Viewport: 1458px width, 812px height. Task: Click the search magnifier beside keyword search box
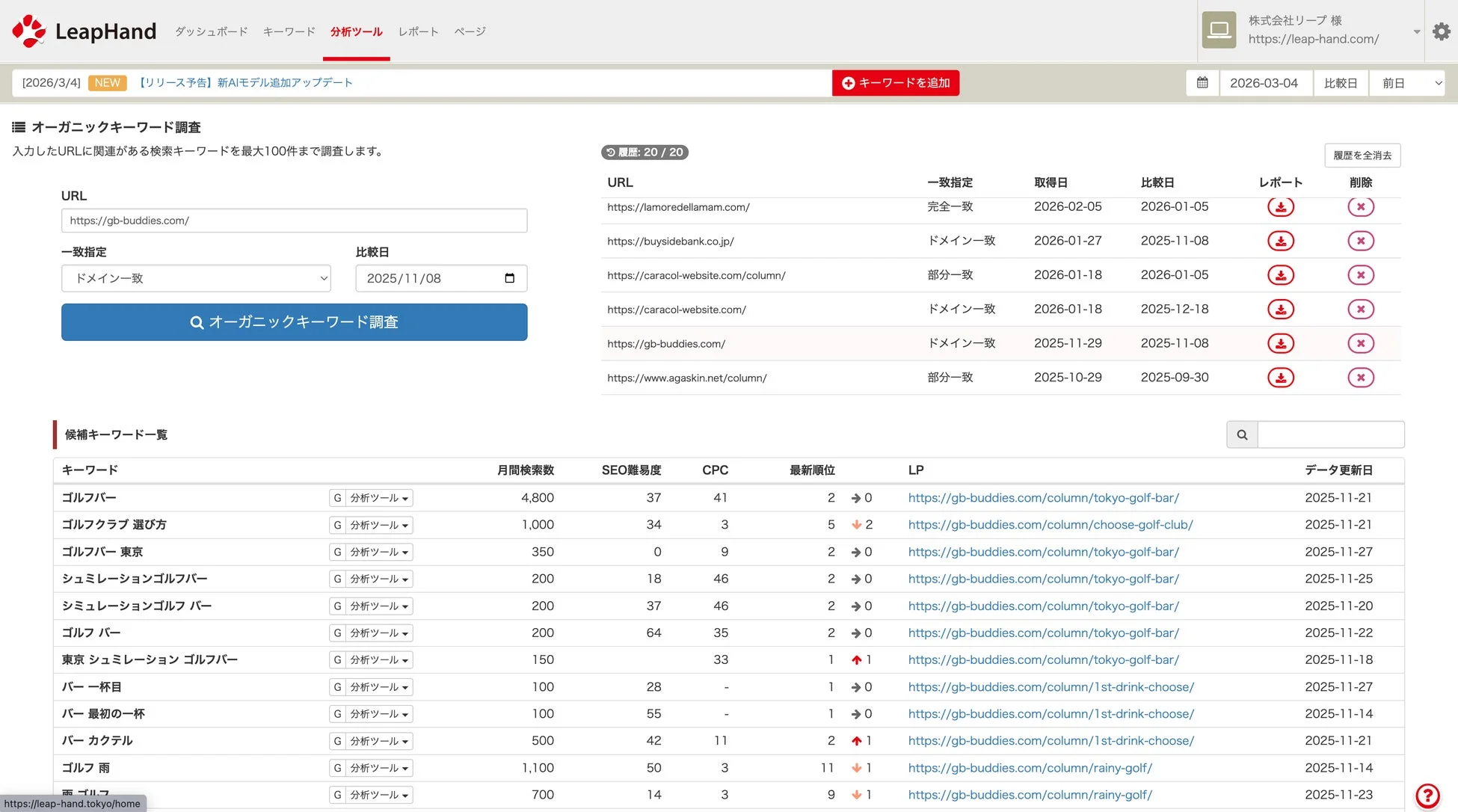(x=1242, y=434)
